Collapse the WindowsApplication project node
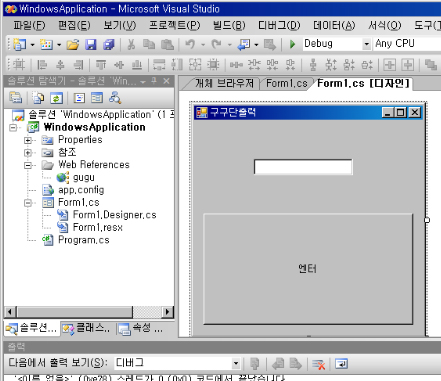This screenshot has width=441, height=381. tap(13, 128)
